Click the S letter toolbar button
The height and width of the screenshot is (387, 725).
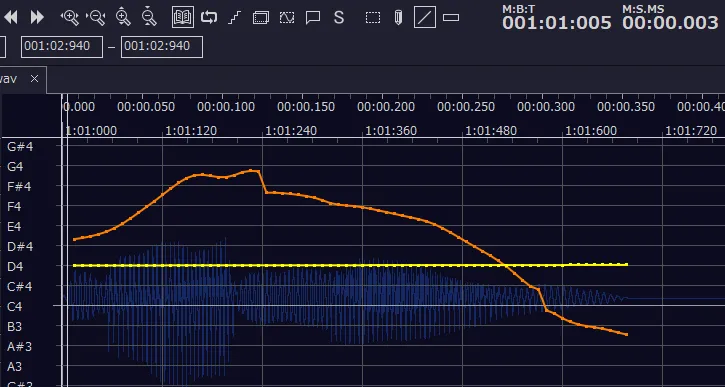pos(339,18)
